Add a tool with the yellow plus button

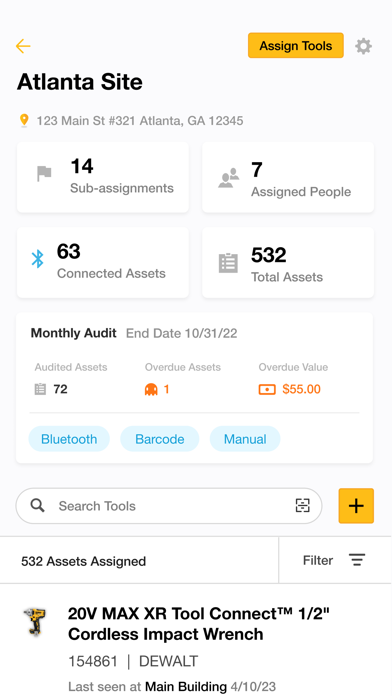pos(356,506)
